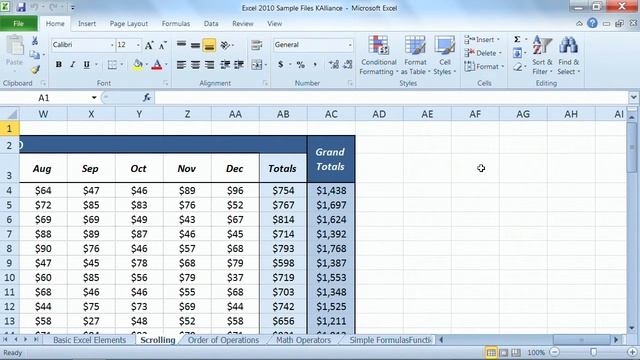Toggle Wrap Text
Viewport: 640px width, 360px height.
coord(256,45)
